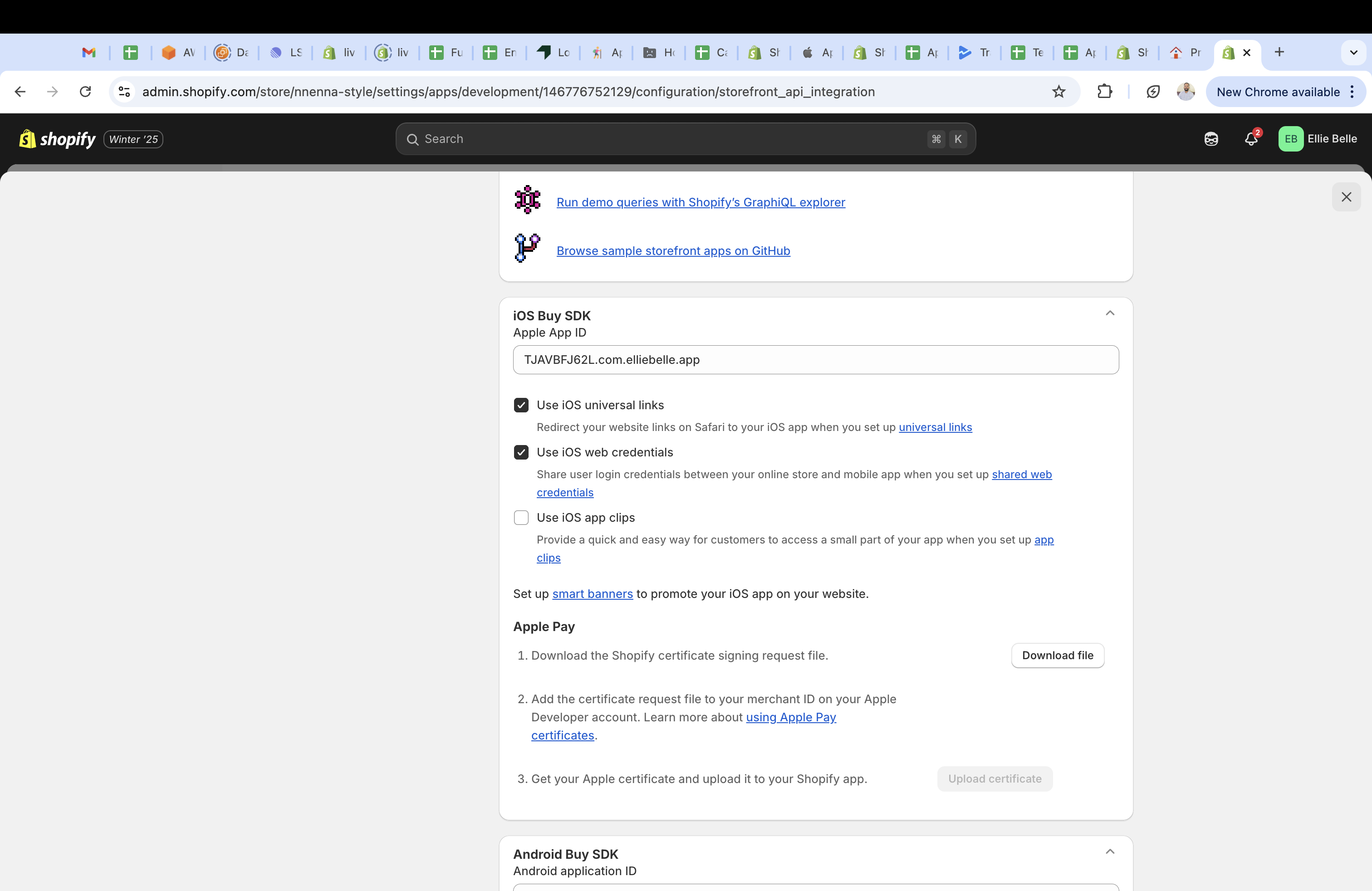Click New Chrome available button
Viewport: 1372px width, 891px height.
click(1278, 92)
